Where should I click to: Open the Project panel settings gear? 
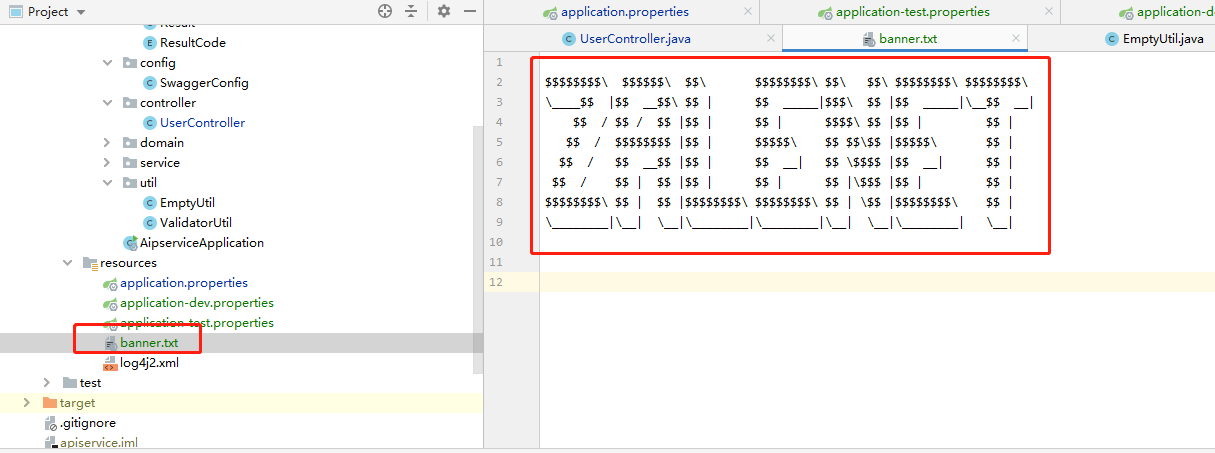[444, 11]
